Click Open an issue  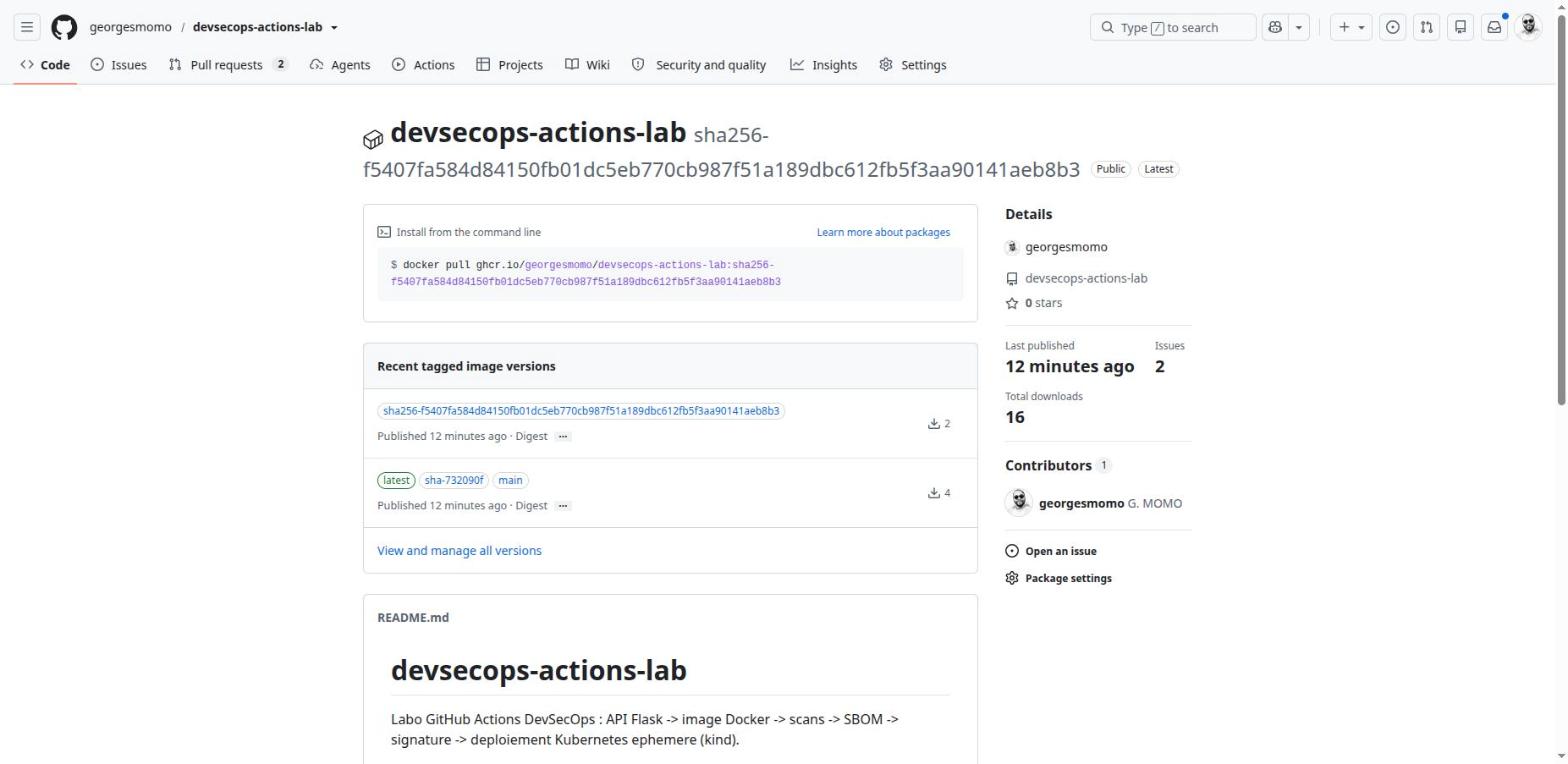1051,551
